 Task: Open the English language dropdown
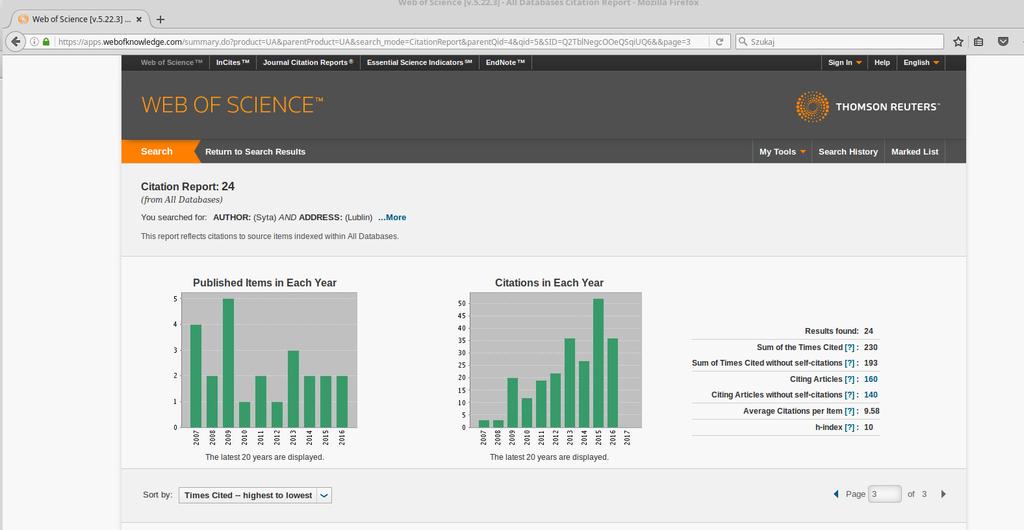coord(921,63)
